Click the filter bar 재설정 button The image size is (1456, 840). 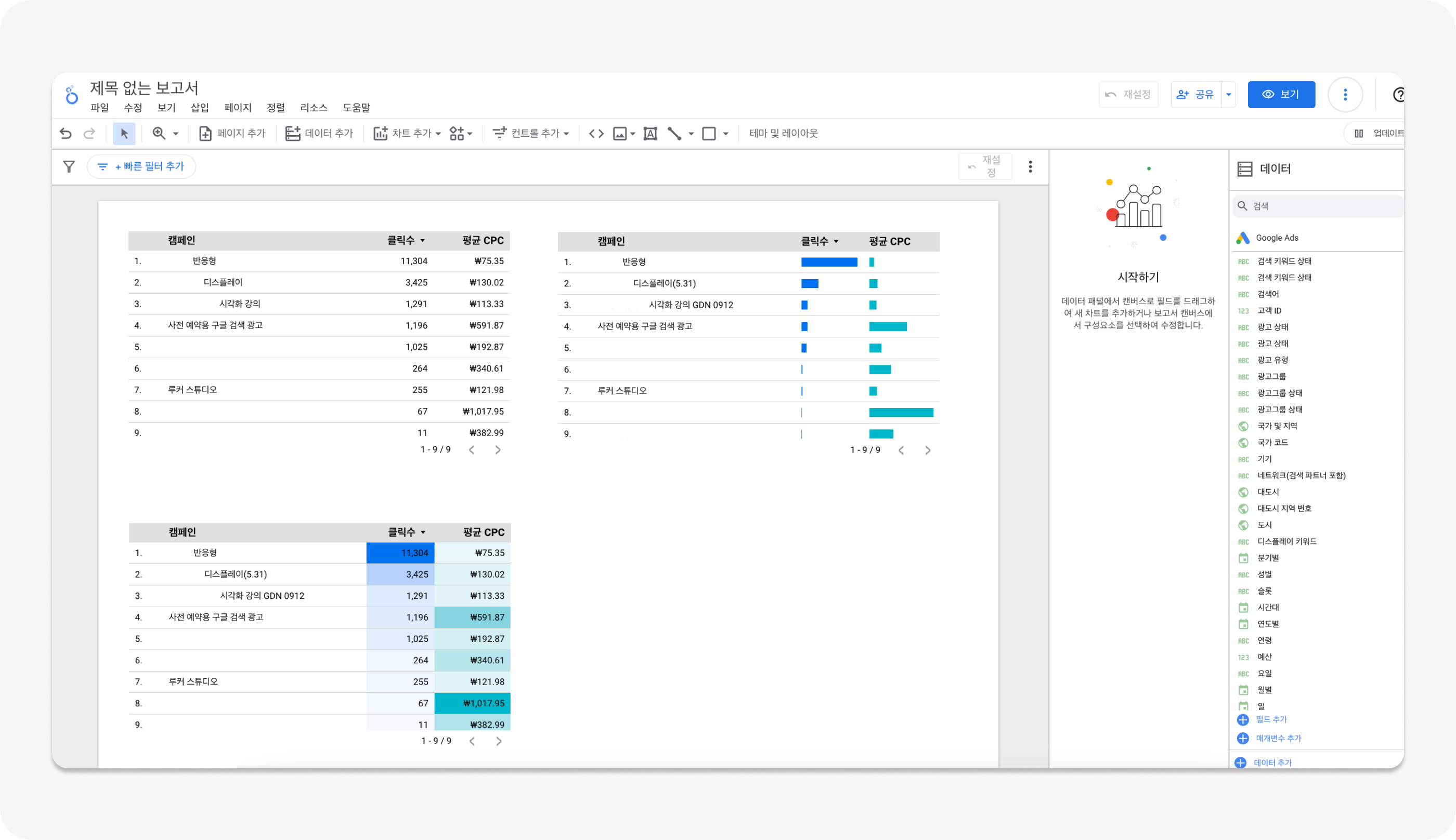(985, 166)
